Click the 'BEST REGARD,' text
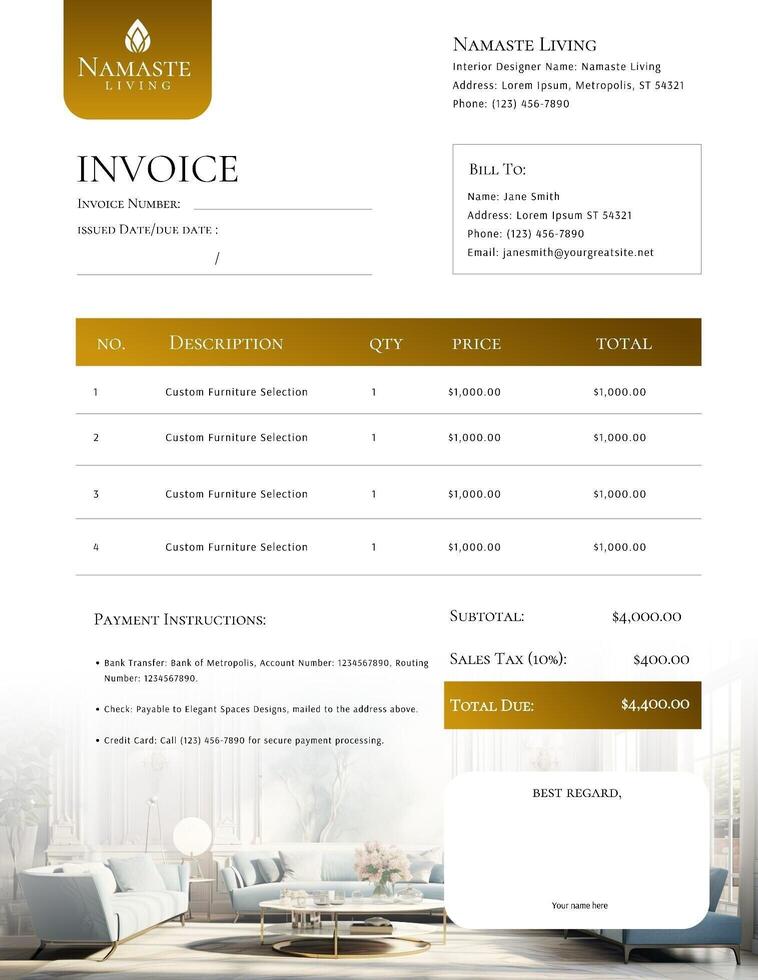 (x=577, y=793)
